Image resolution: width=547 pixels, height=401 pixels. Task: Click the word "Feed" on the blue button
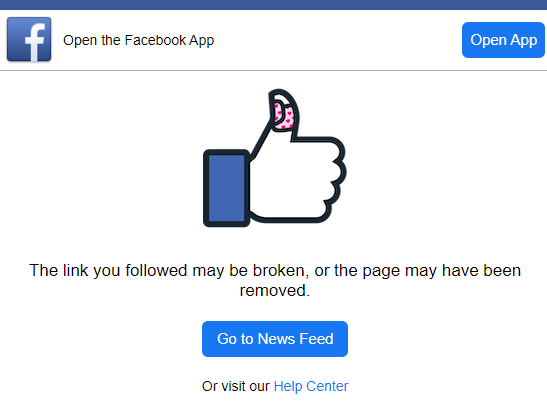click(x=316, y=339)
